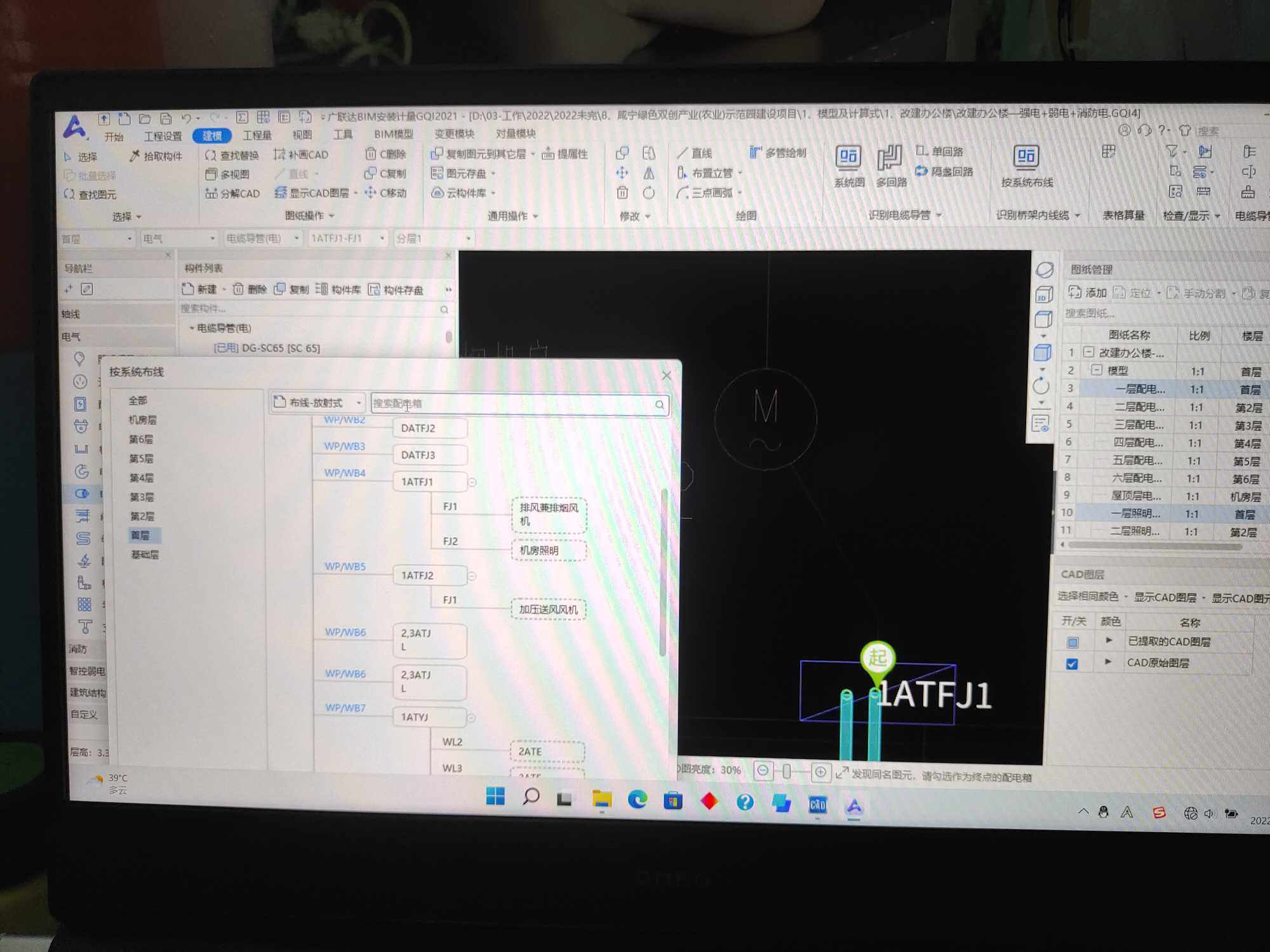Expand the 电缆导管(电) tree node
This screenshot has height=952, width=1270.
(192, 328)
